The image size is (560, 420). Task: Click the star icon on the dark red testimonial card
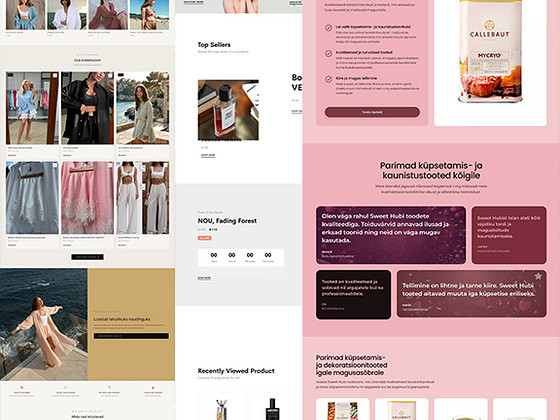[538, 276]
